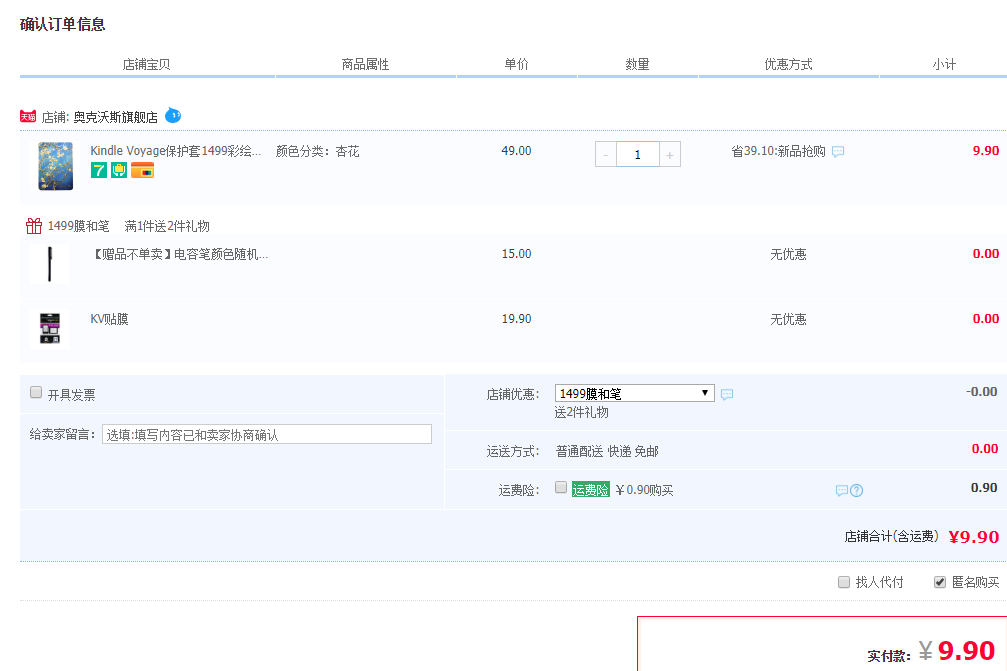Increase quantity with the plus button

pos(670,155)
